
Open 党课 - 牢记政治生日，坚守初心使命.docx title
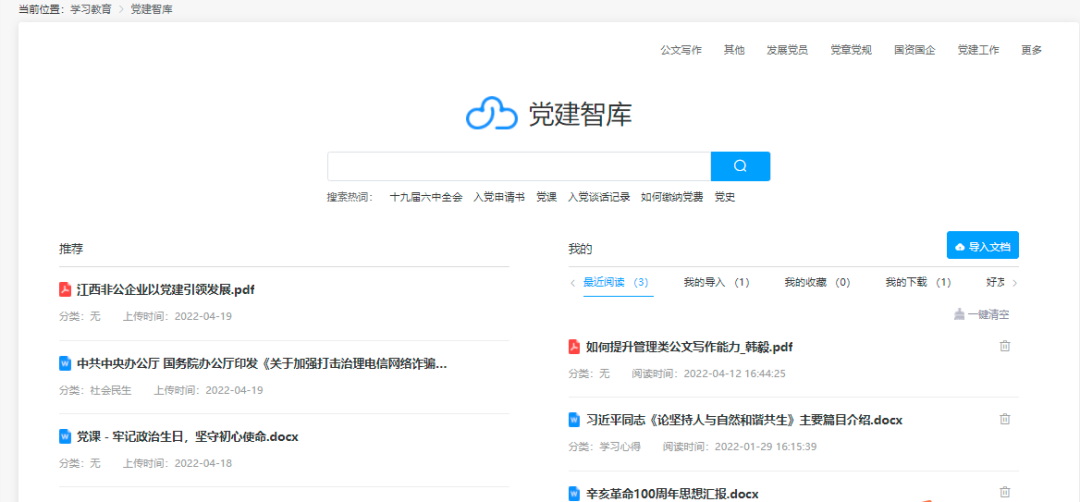(187, 437)
